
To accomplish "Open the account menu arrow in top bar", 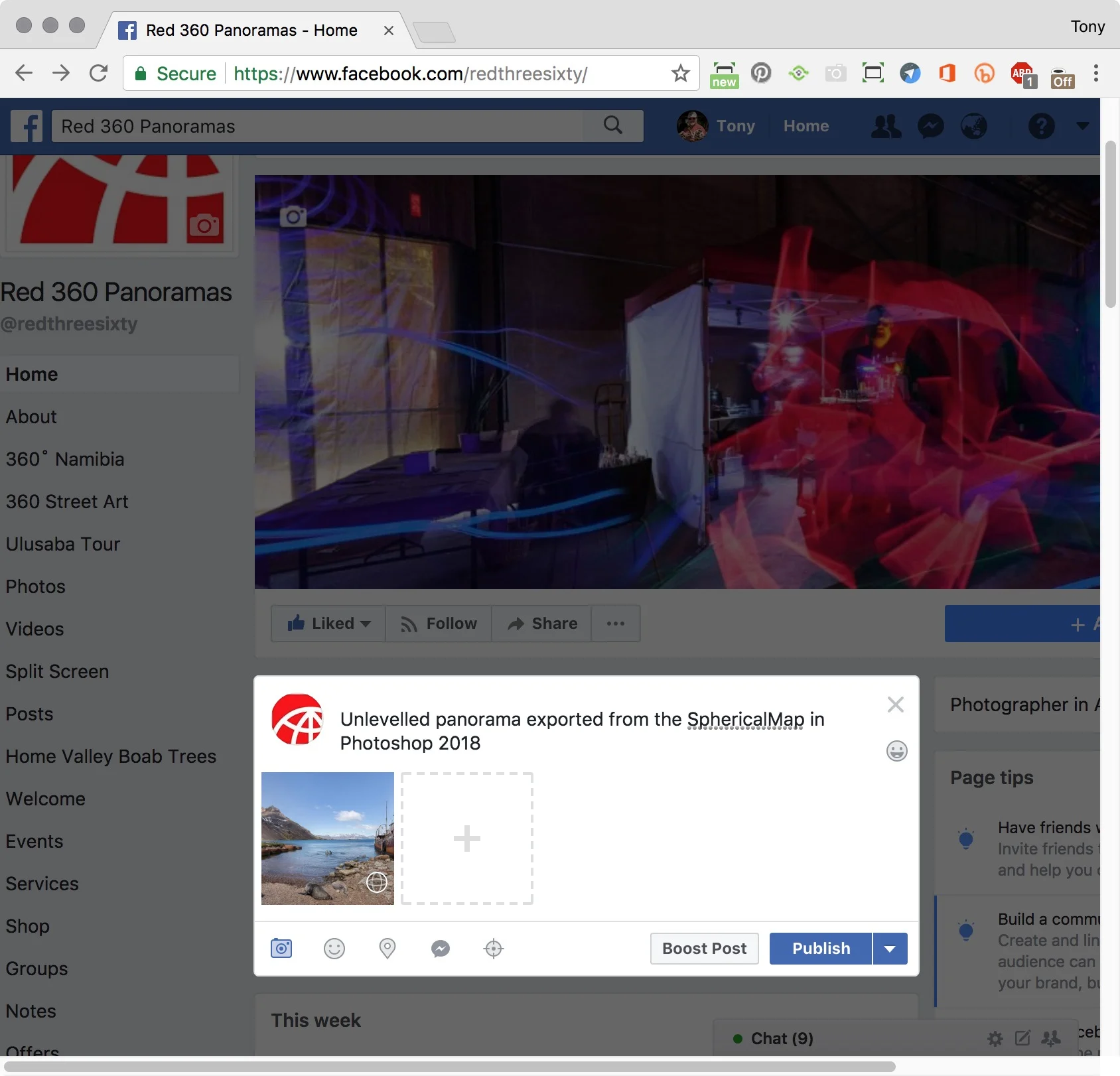I will click(1083, 125).
